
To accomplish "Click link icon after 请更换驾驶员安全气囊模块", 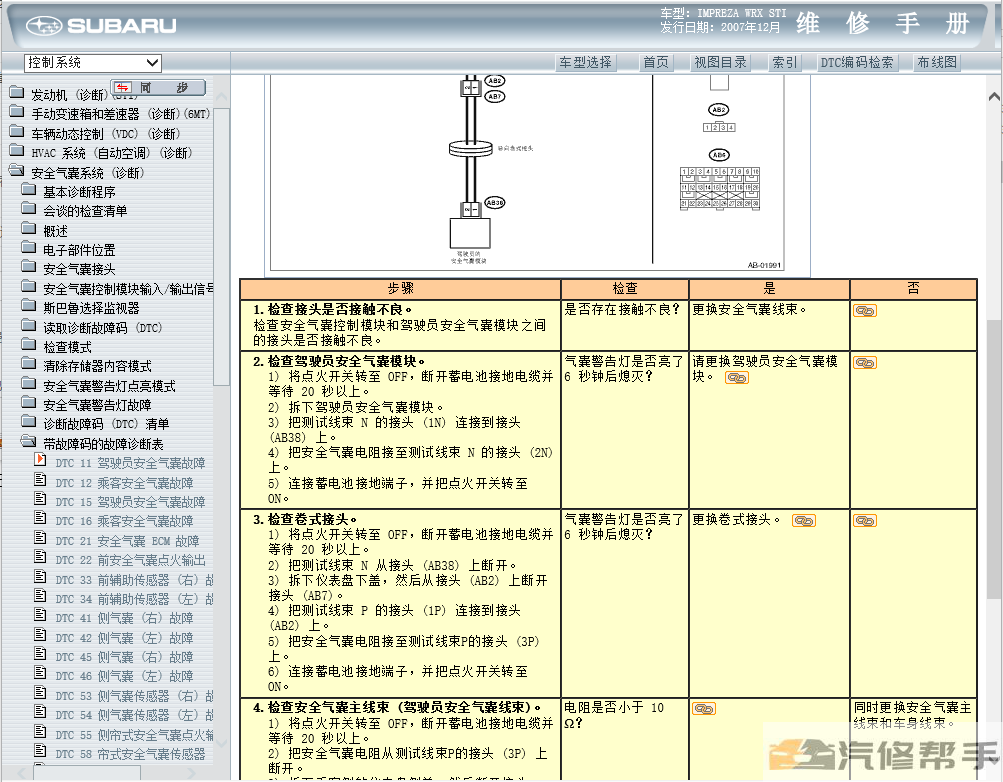I will pos(736,378).
